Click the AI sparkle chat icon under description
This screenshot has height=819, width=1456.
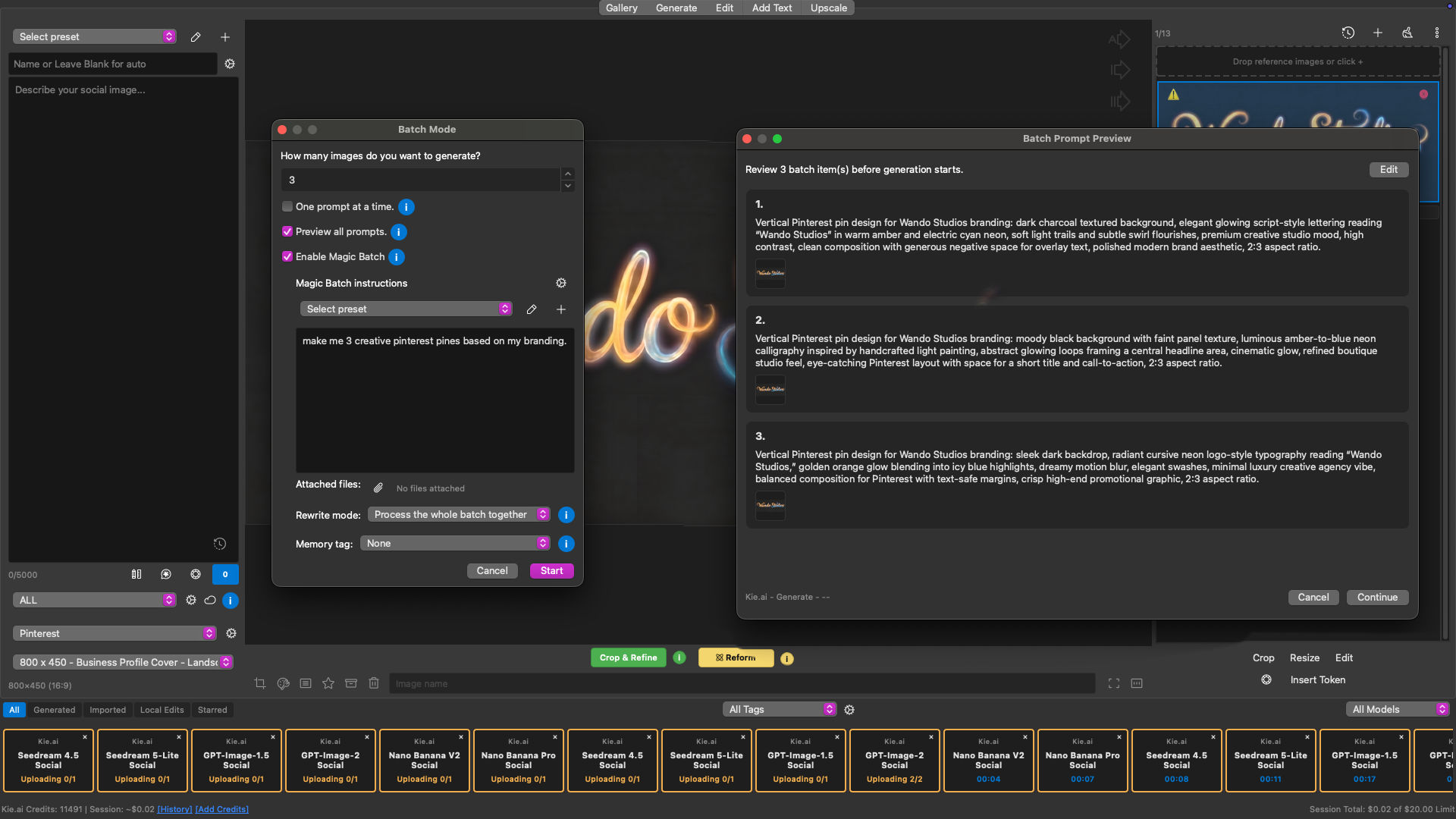[x=166, y=574]
